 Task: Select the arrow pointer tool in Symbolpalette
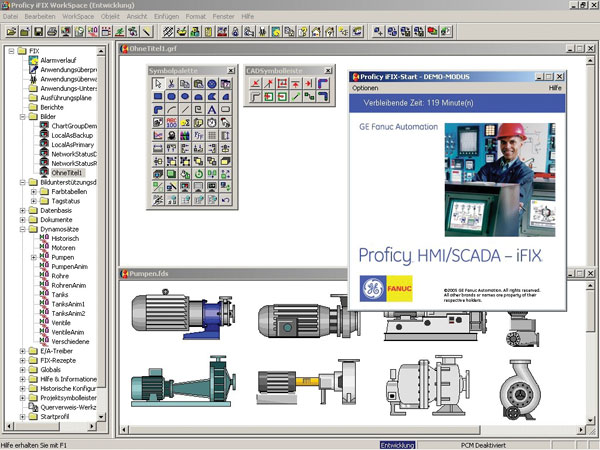158,84
